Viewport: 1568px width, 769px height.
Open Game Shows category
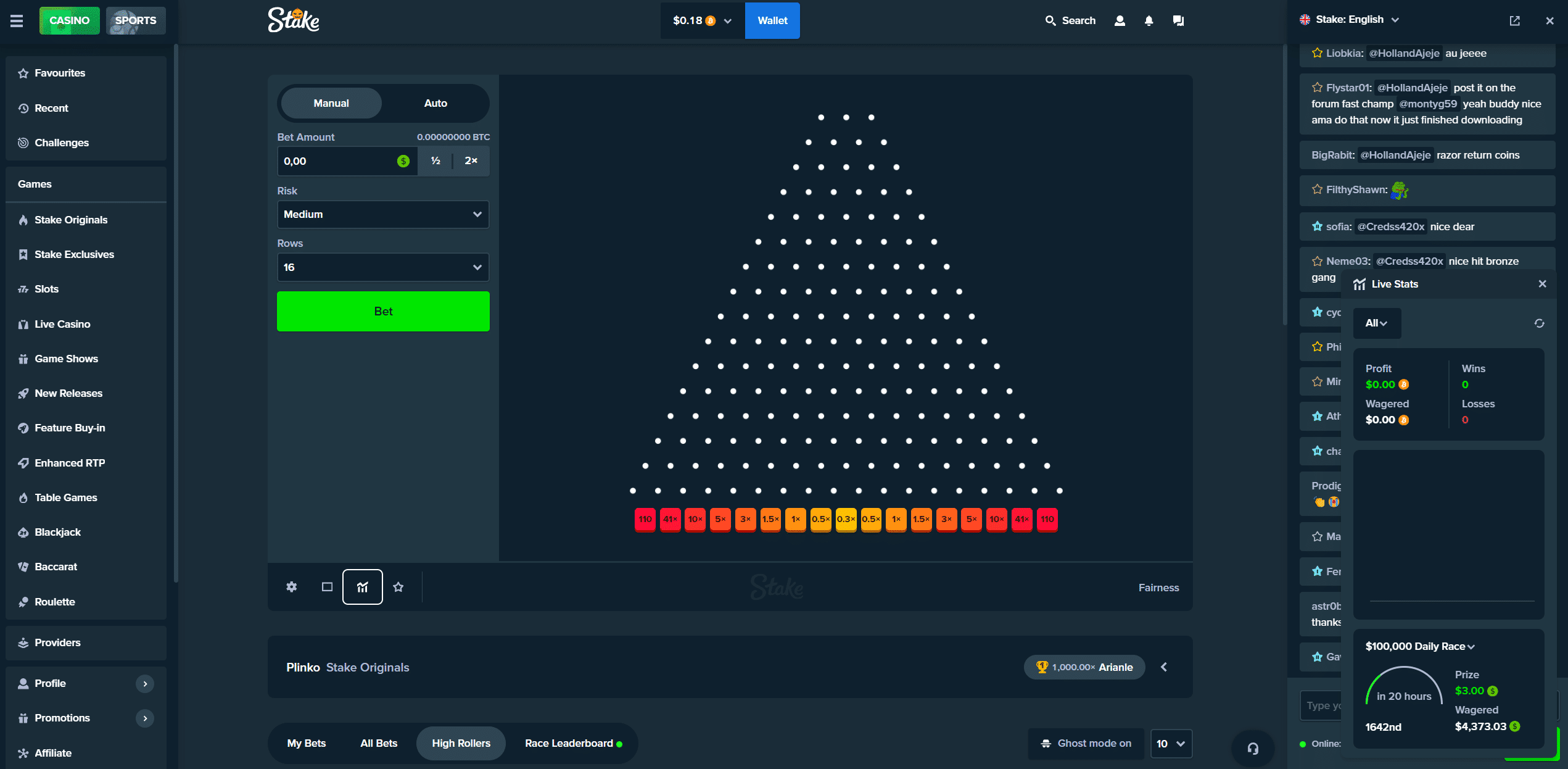pyautogui.click(x=86, y=359)
